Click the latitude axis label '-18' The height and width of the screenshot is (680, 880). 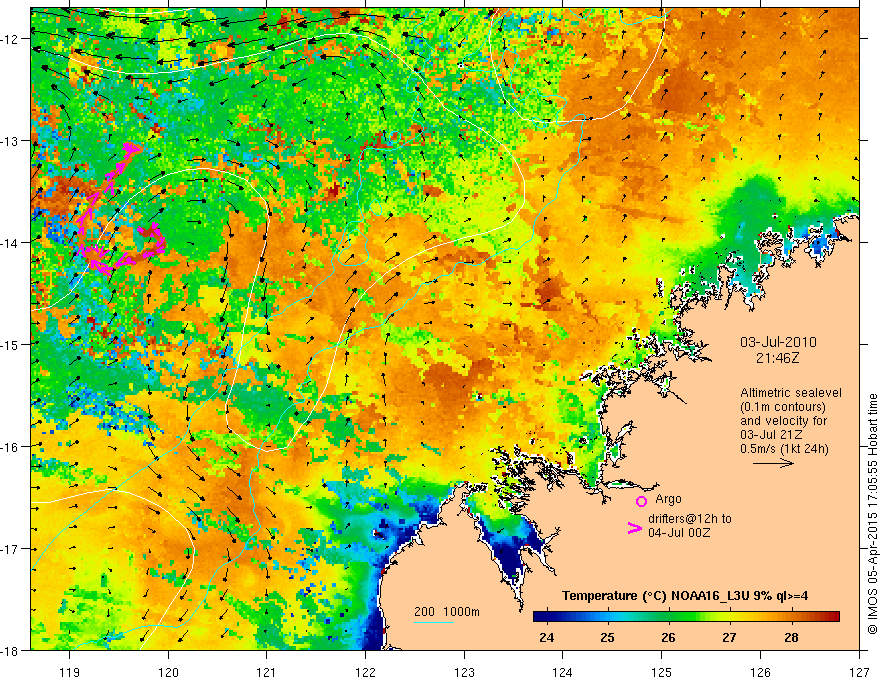pos(11,650)
